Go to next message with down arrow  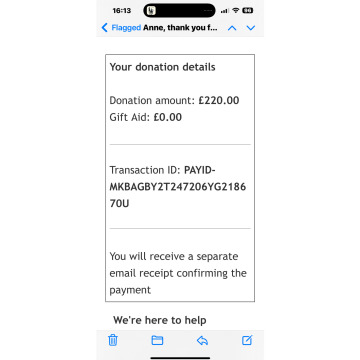click(251, 28)
